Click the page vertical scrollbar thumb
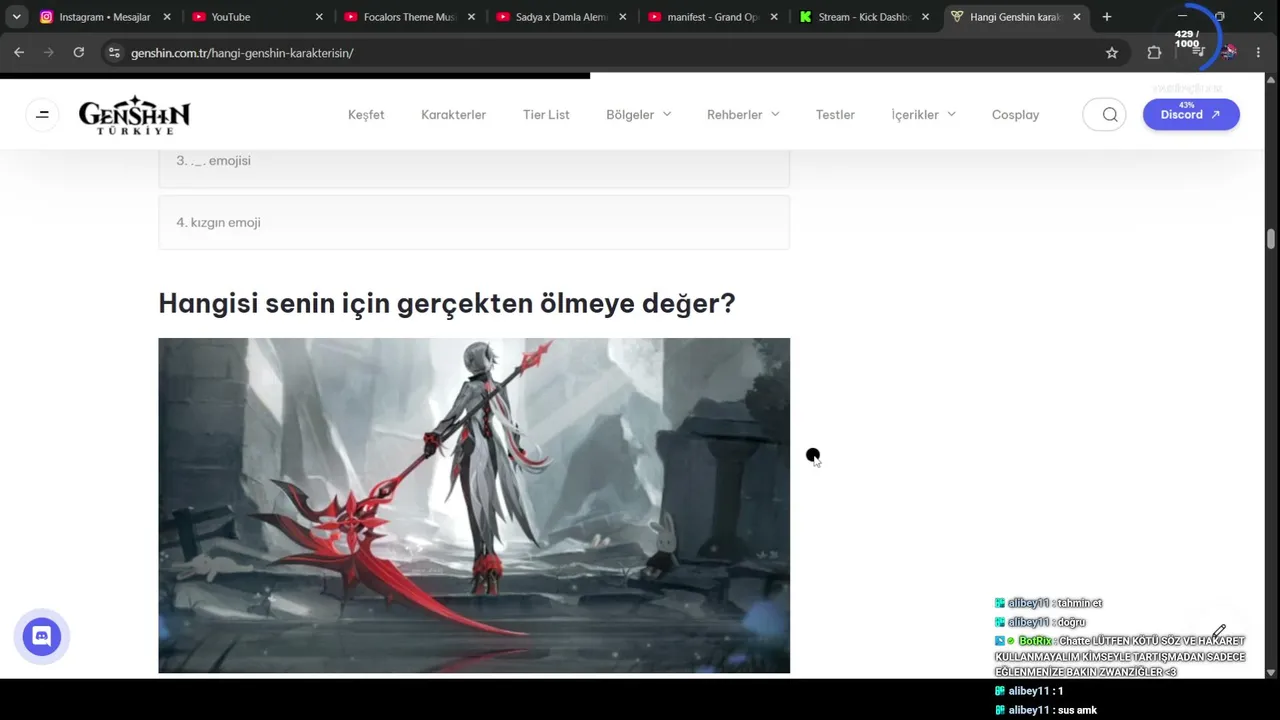This screenshot has height=720, width=1280. coord(1271,239)
